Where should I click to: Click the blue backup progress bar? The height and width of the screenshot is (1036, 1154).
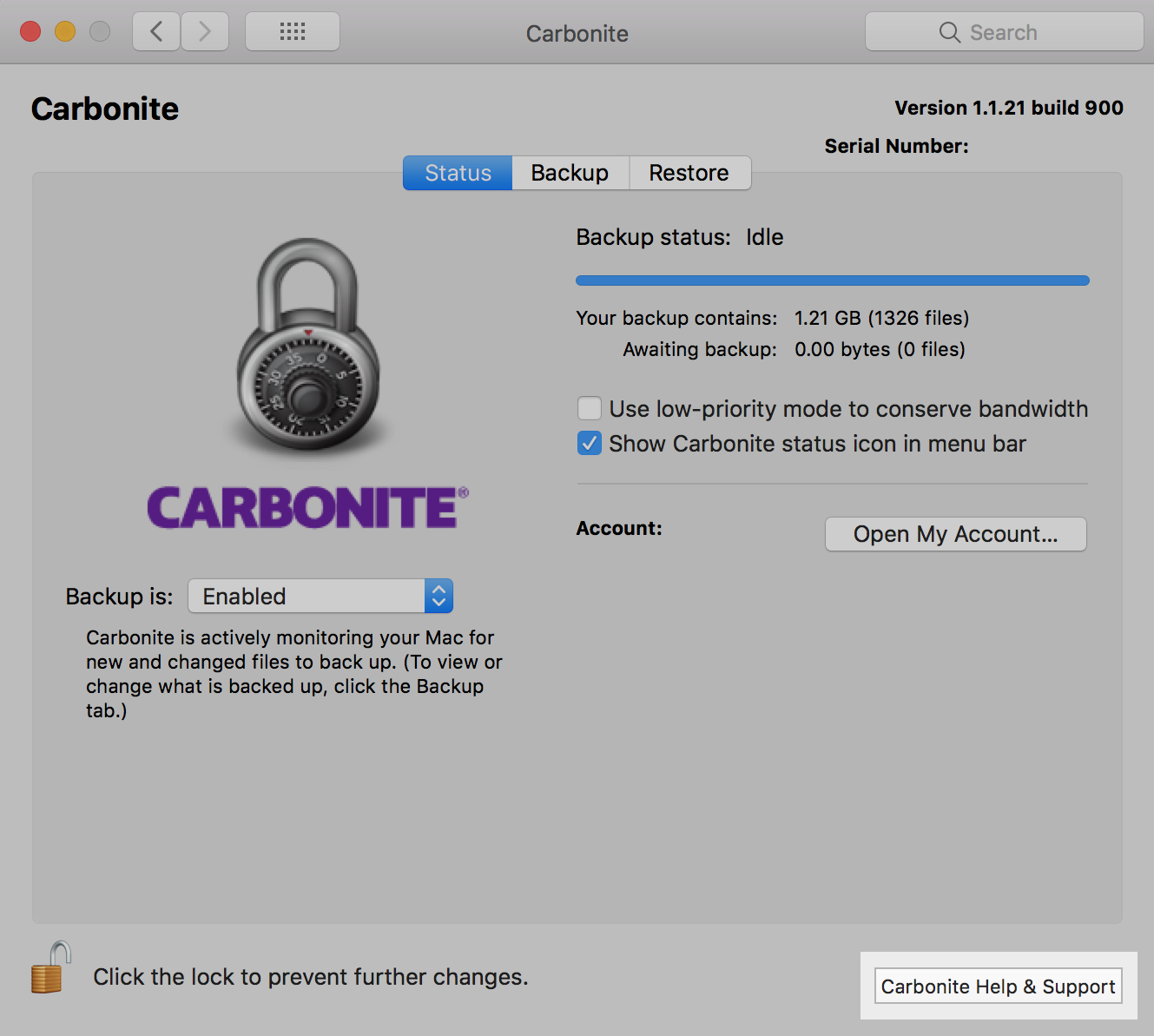pos(832,280)
